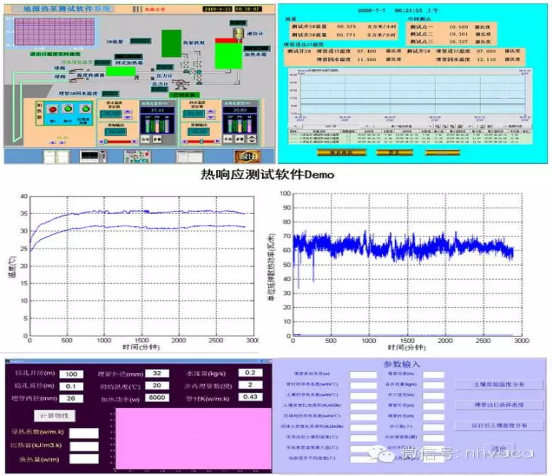The image size is (553, 476).
Task: Click the 换热量(w/m) result field
Action: tap(84, 459)
